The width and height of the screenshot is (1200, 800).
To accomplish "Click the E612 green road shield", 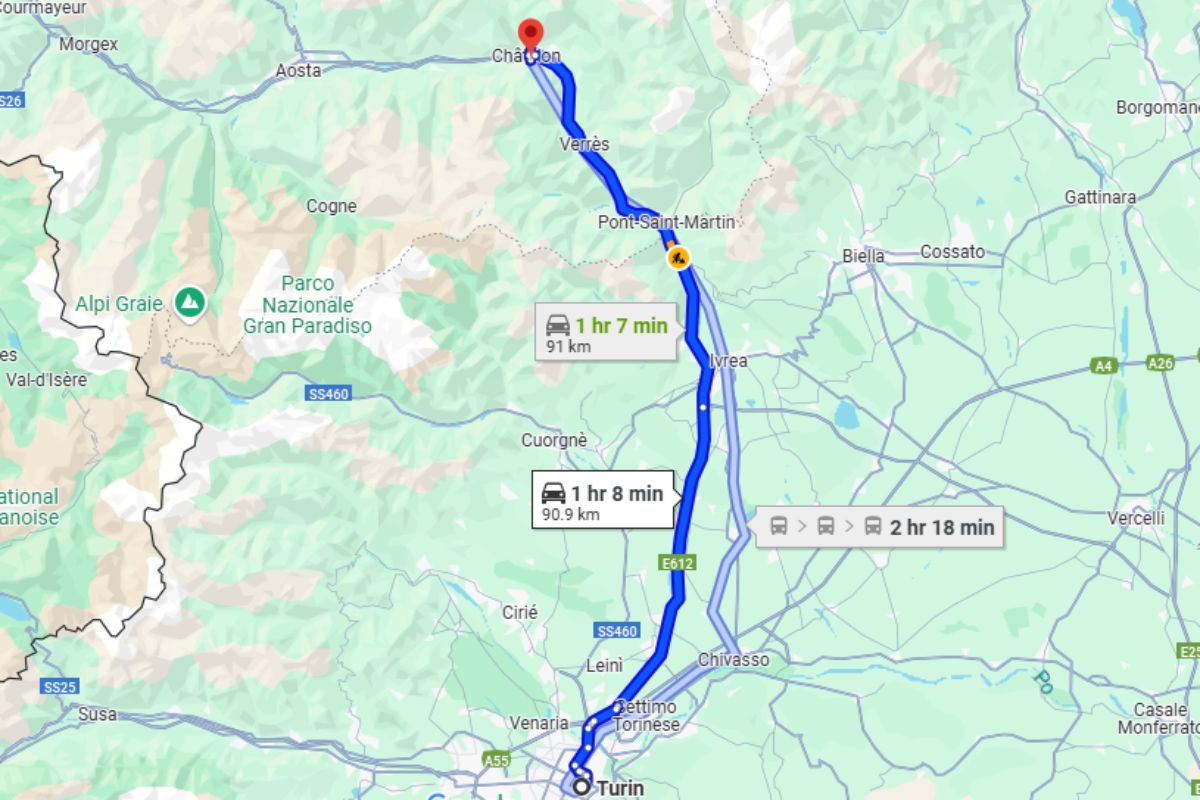I will point(678,563).
